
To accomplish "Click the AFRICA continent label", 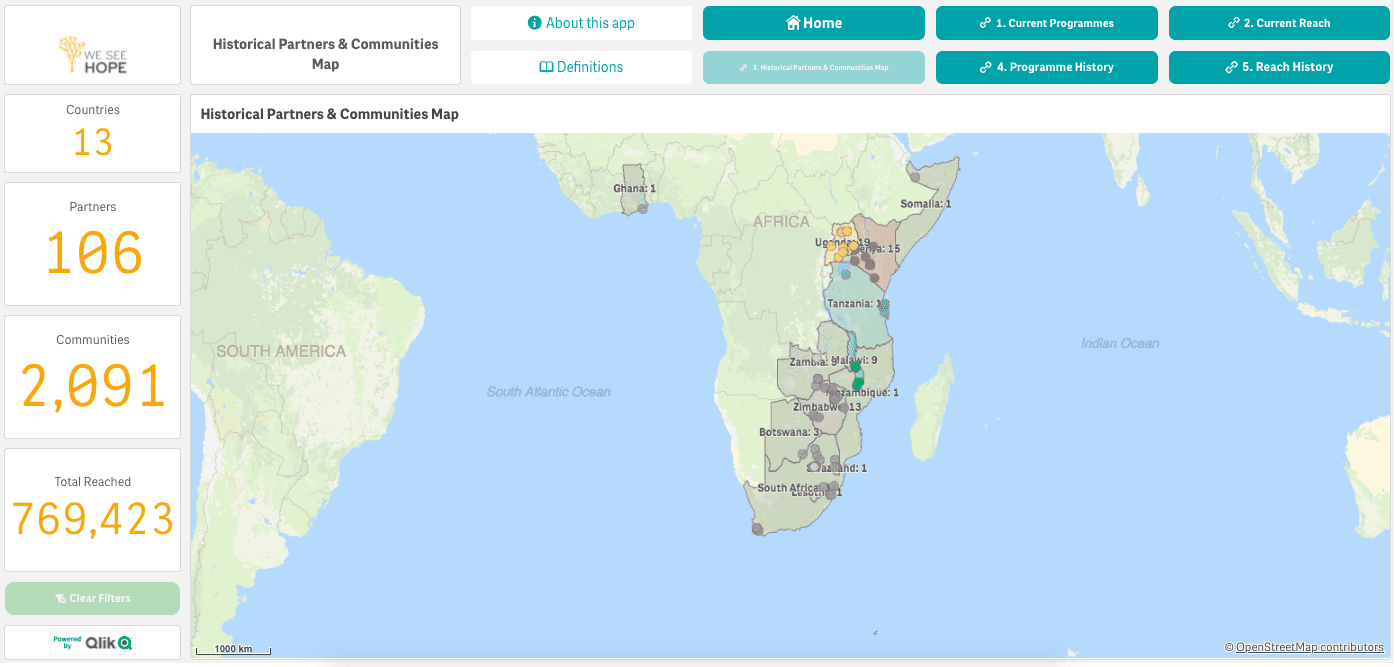I will point(781,221).
